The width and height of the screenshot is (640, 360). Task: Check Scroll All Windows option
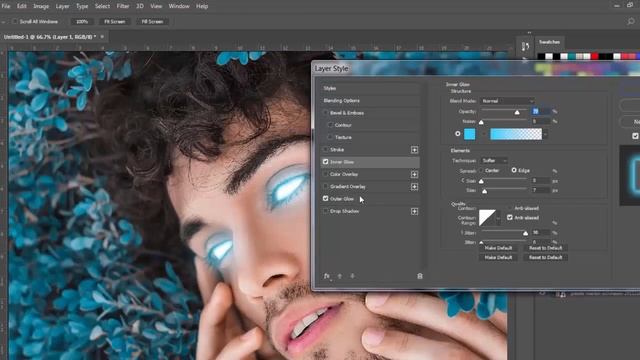click(15, 21)
